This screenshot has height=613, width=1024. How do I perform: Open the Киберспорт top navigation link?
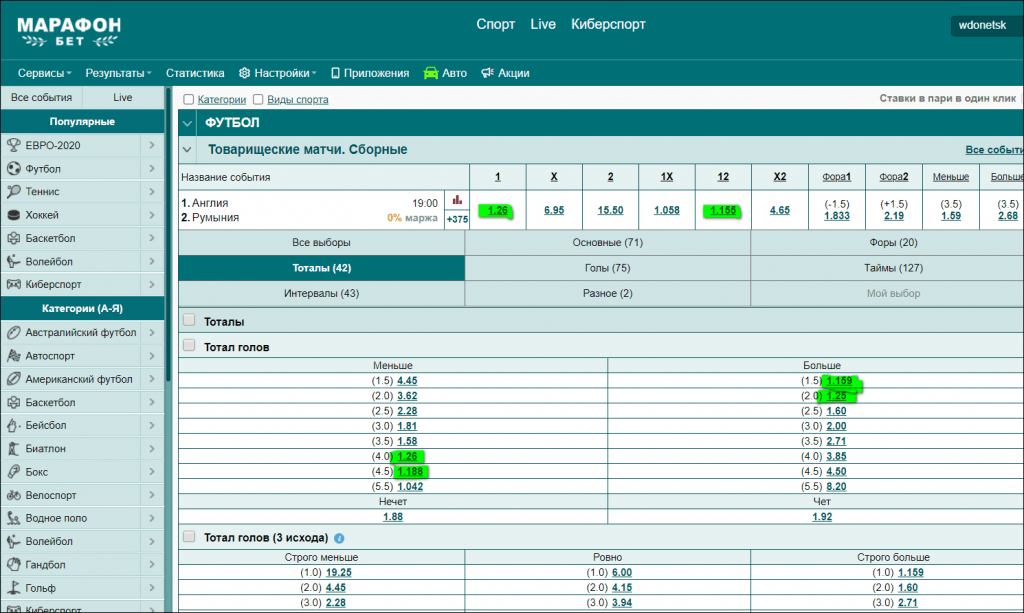pyautogui.click(x=608, y=24)
